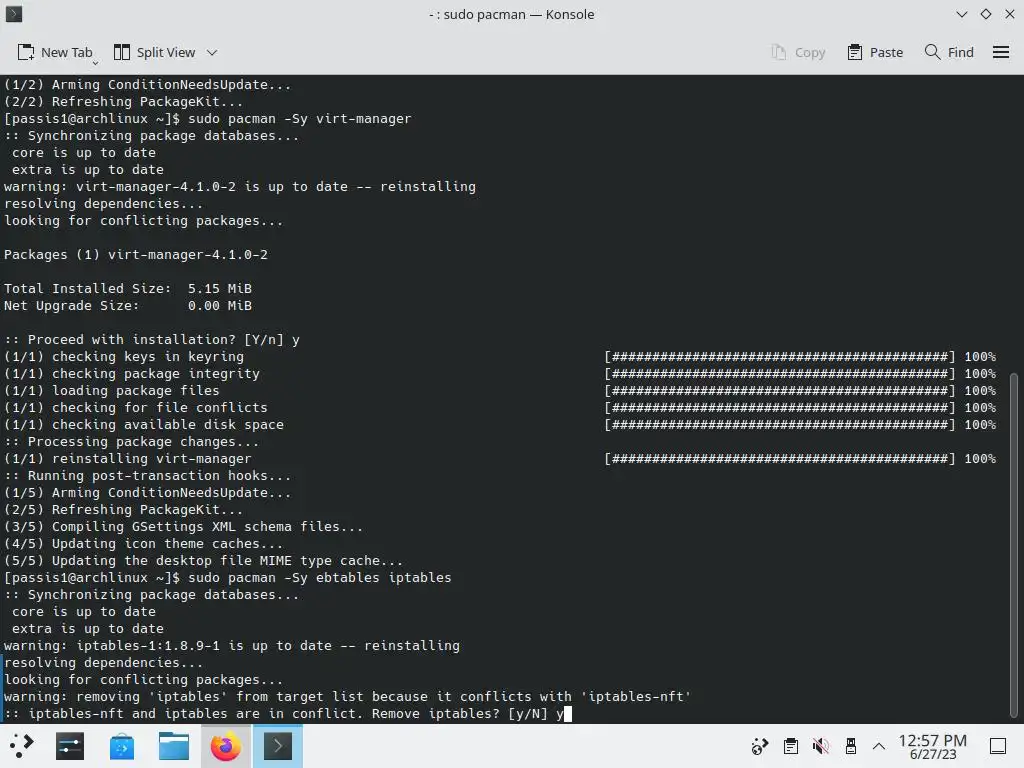Screen dimensions: 1024x768
Task: Open a New Tab in Konsole
Action: point(55,52)
